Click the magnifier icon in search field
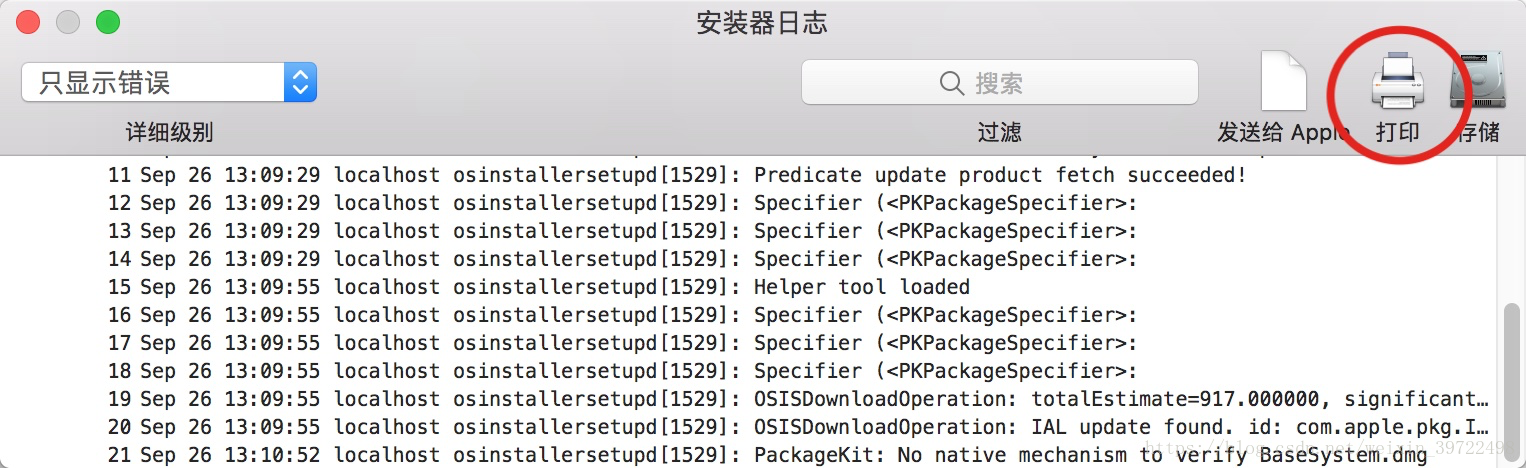 pyautogui.click(x=953, y=83)
